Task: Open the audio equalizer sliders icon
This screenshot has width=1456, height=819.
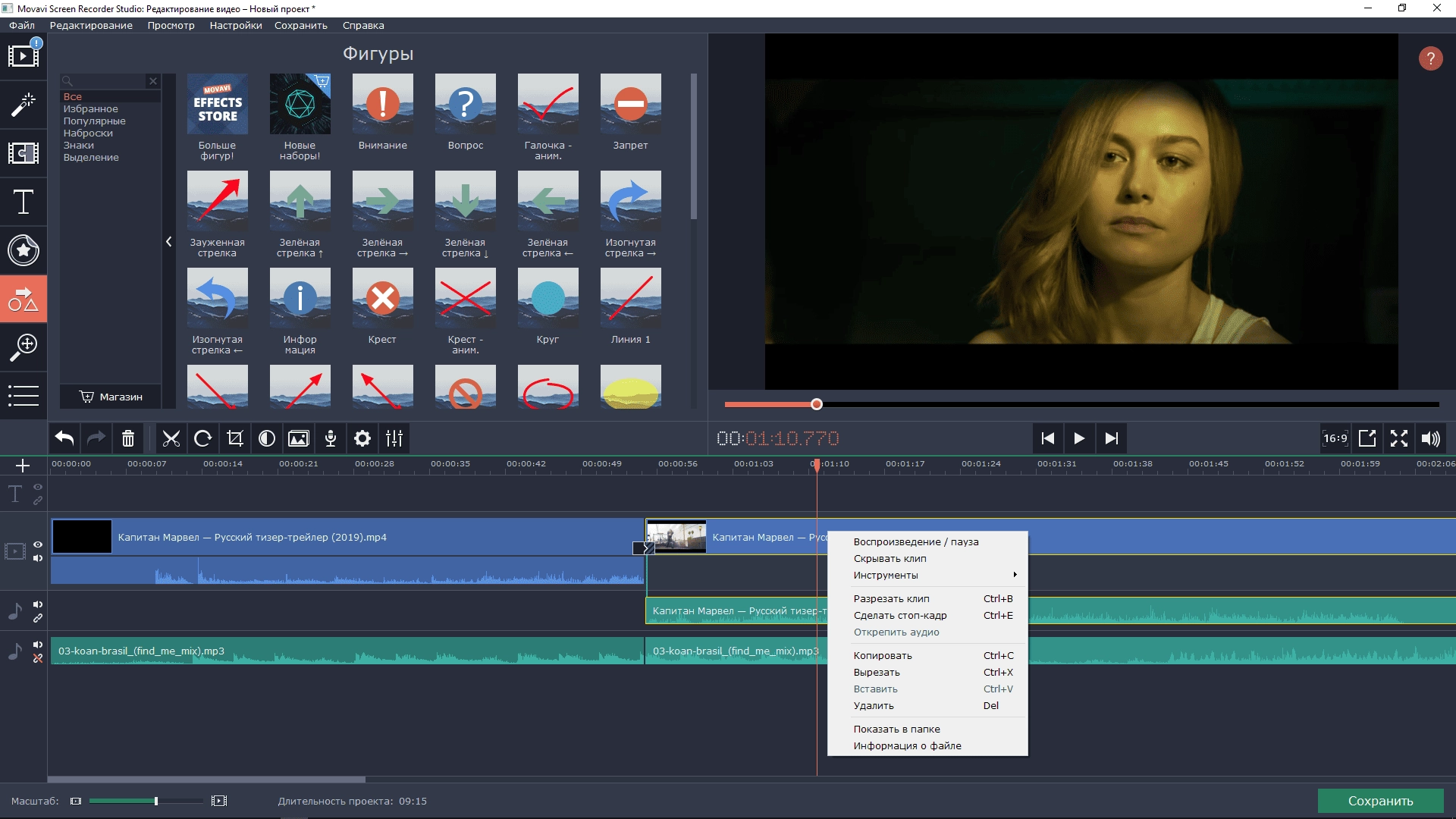Action: (x=394, y=438)
